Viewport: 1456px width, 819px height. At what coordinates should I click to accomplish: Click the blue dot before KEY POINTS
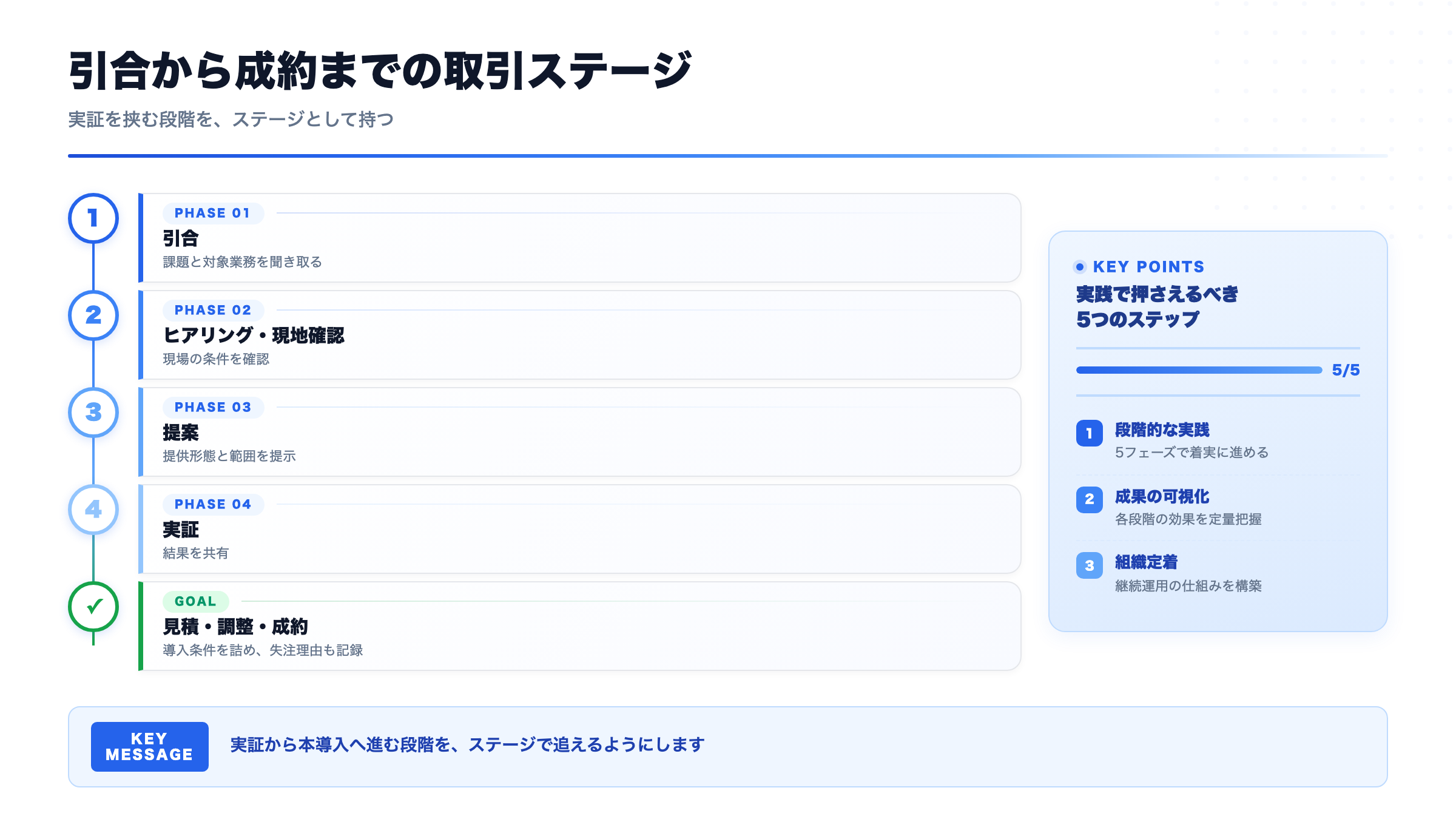click(x=1080, y=267)
